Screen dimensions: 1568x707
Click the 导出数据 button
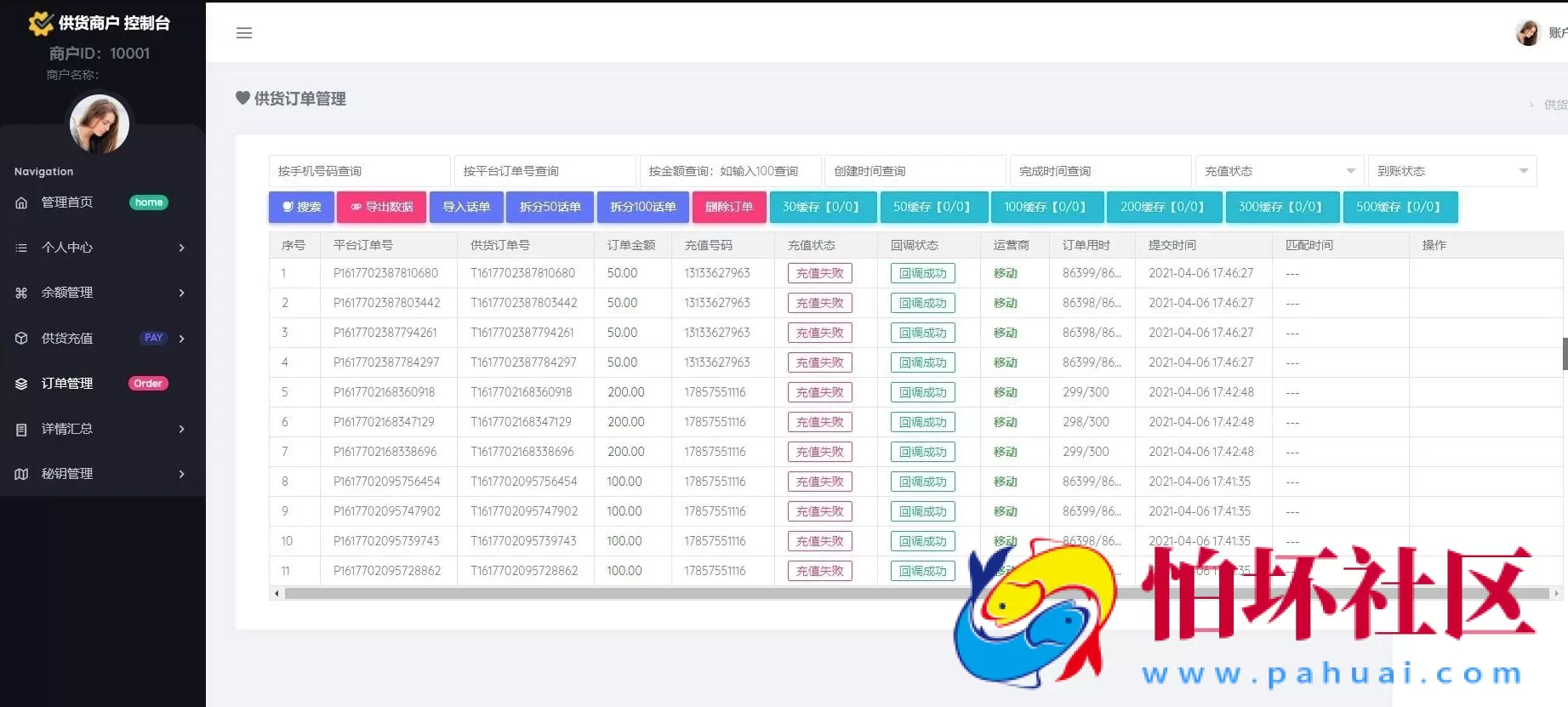pyautogui.click(x=381, y=207)
